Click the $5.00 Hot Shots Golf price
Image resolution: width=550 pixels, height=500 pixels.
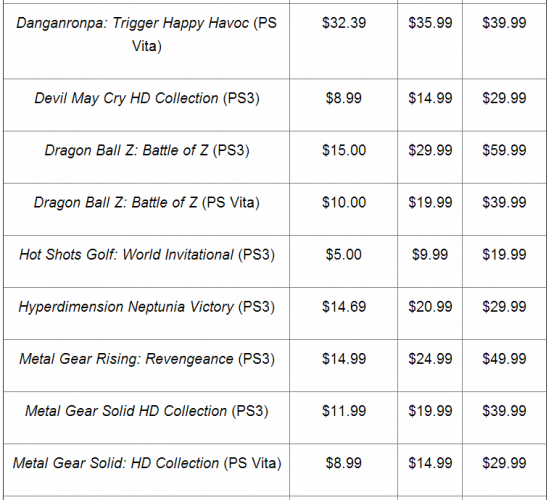click(344, 254)
